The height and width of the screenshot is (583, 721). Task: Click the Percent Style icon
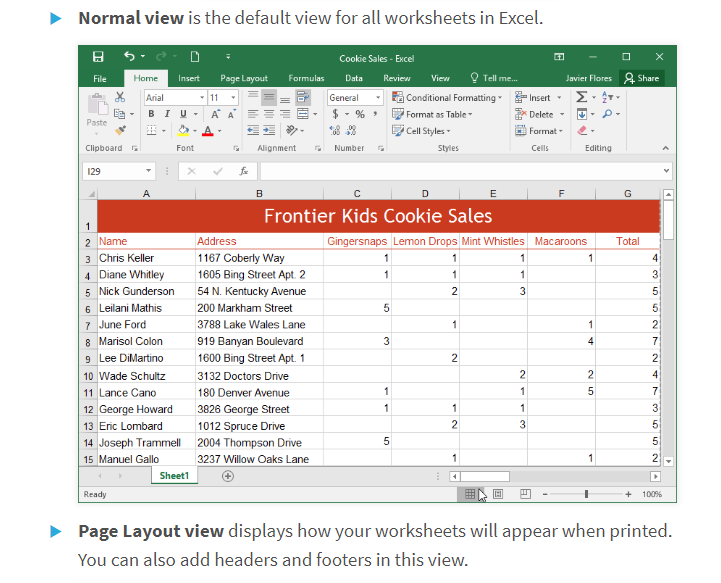coord(360,114)
